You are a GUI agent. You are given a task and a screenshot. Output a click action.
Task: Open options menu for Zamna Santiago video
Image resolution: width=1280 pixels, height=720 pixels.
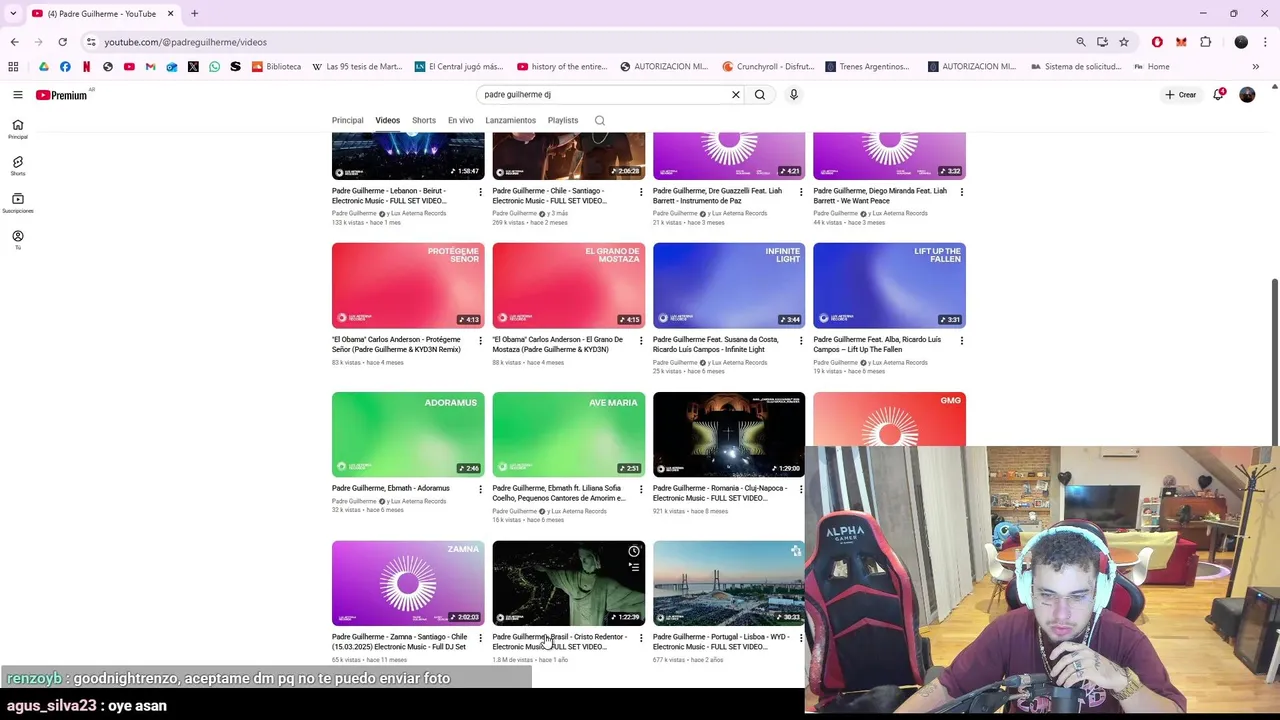click(480, 638)
